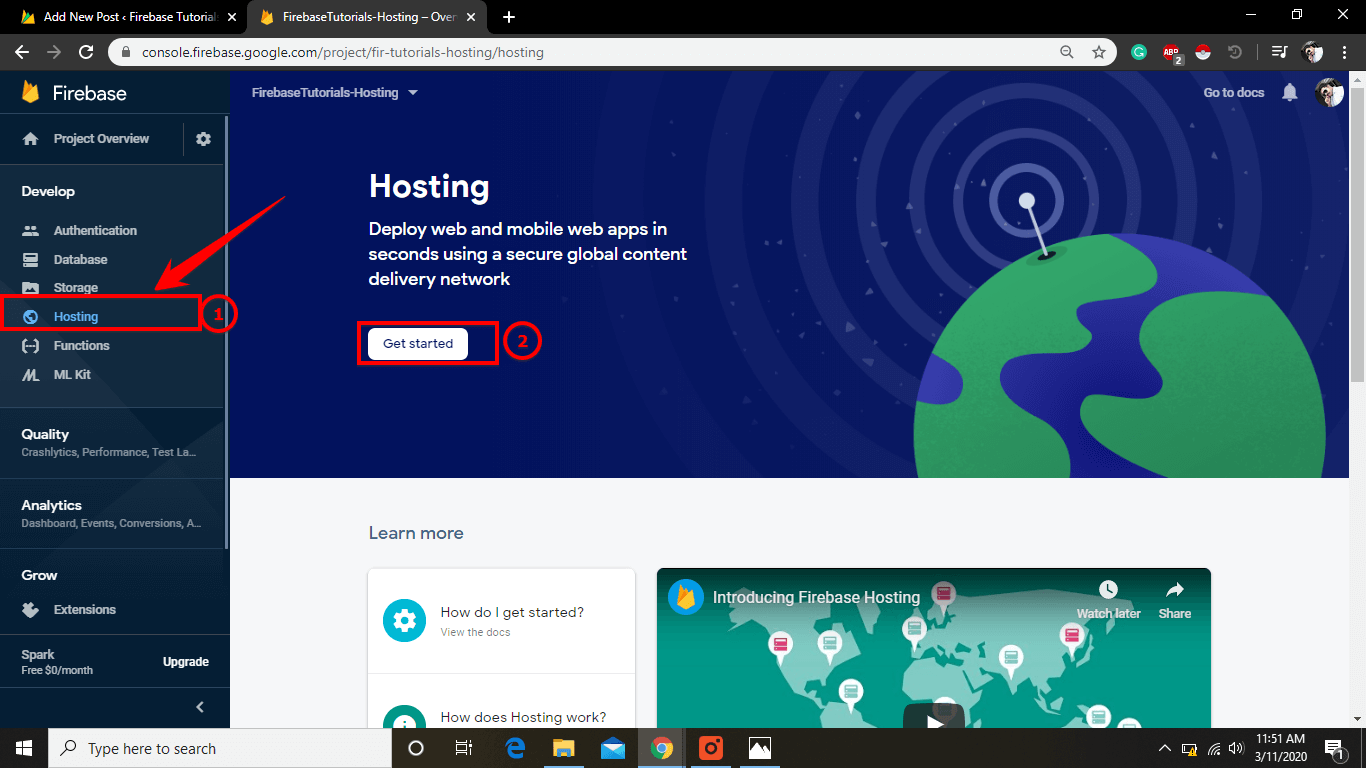Image resolution: width=1366 pixels, height=768 pixels.
Task: Open ML Kit section
Action: coord(72,375)
